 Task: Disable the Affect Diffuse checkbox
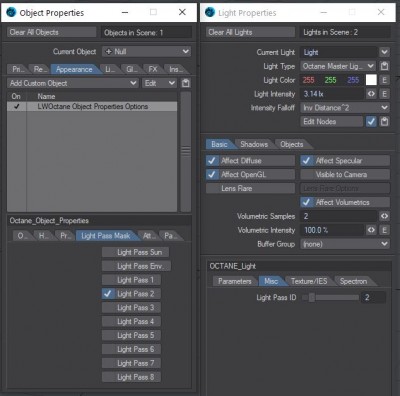[211, 161]
